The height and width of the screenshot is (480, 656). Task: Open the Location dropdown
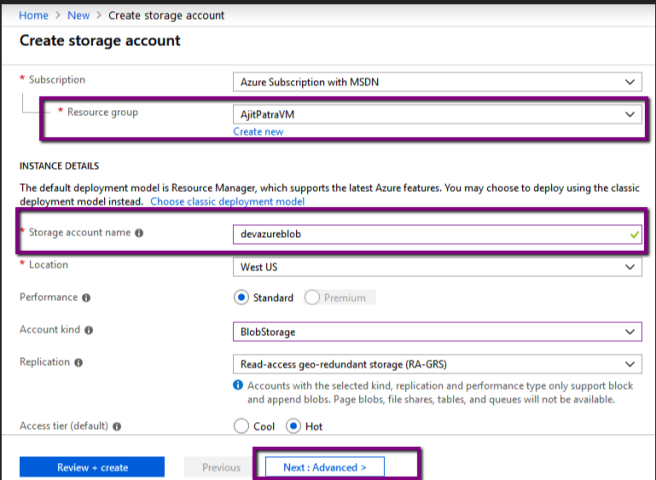(435, 267)
